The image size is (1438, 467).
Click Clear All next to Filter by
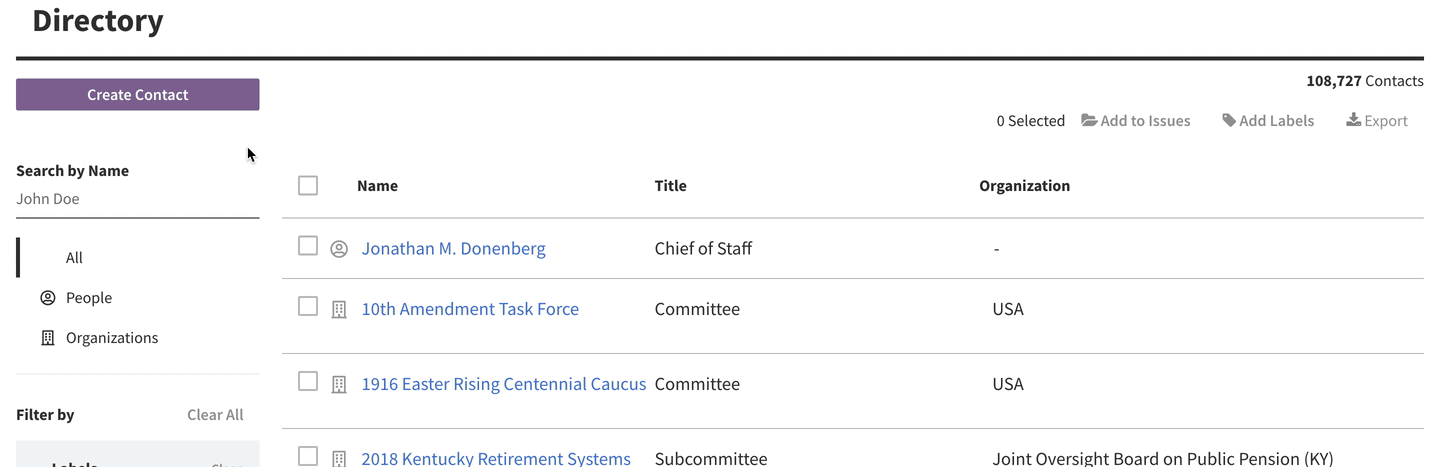[x=215, y=415]
